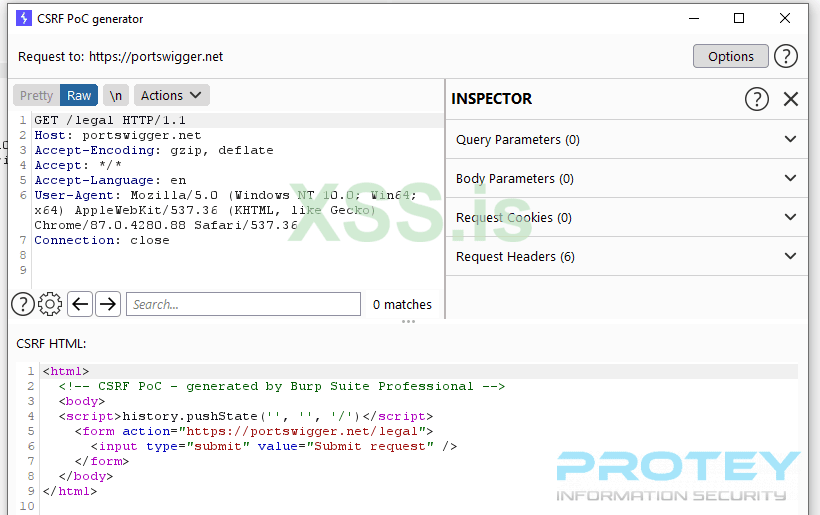Click in the Search input field
Viewport: 820px width, 515px height.
click(x=243, y=304)
